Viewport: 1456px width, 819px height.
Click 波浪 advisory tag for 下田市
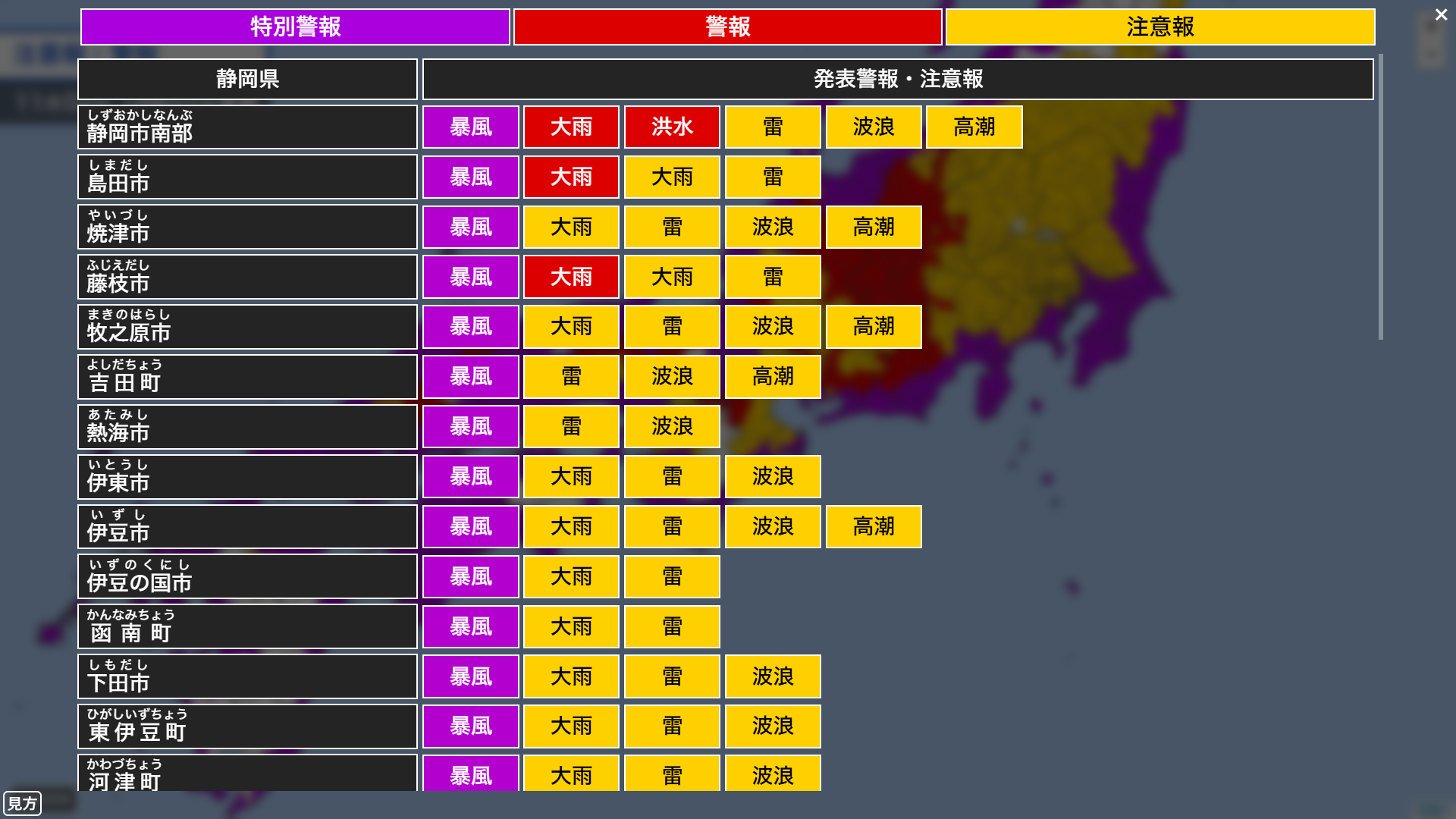[x=773, y=676]
